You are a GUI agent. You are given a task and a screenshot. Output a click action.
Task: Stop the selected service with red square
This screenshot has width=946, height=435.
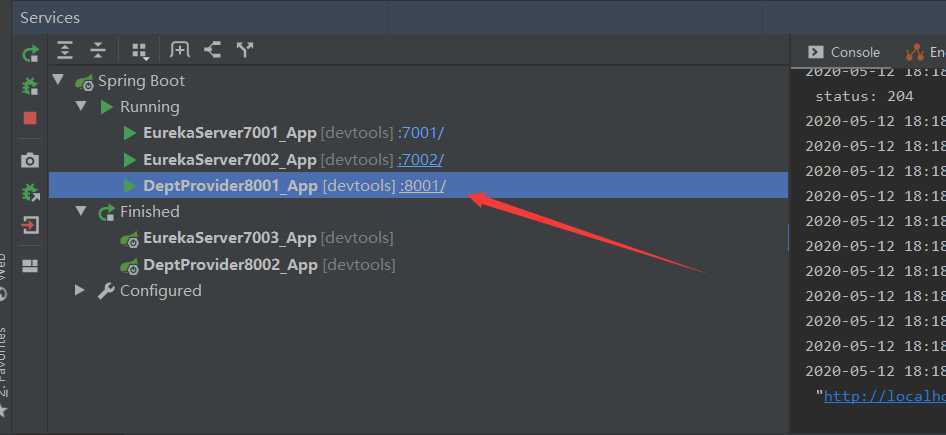pyautogui.click(x=30, y=118)
